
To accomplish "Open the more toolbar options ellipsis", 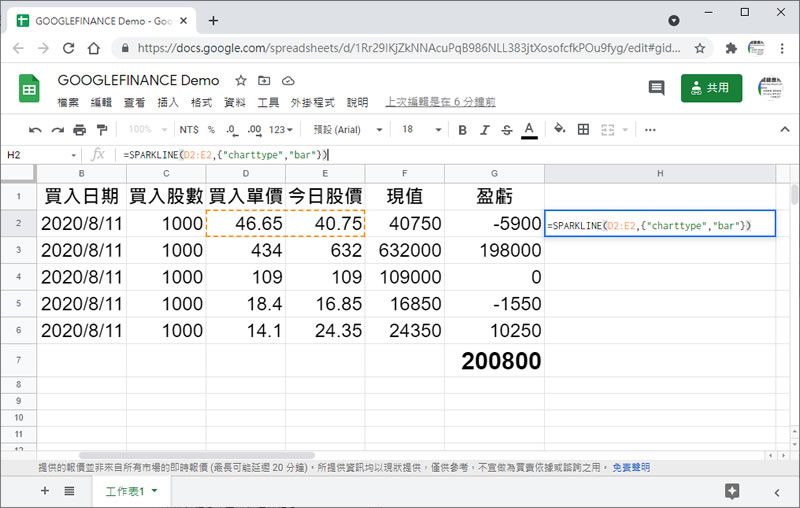I will [x=650, y=130].
